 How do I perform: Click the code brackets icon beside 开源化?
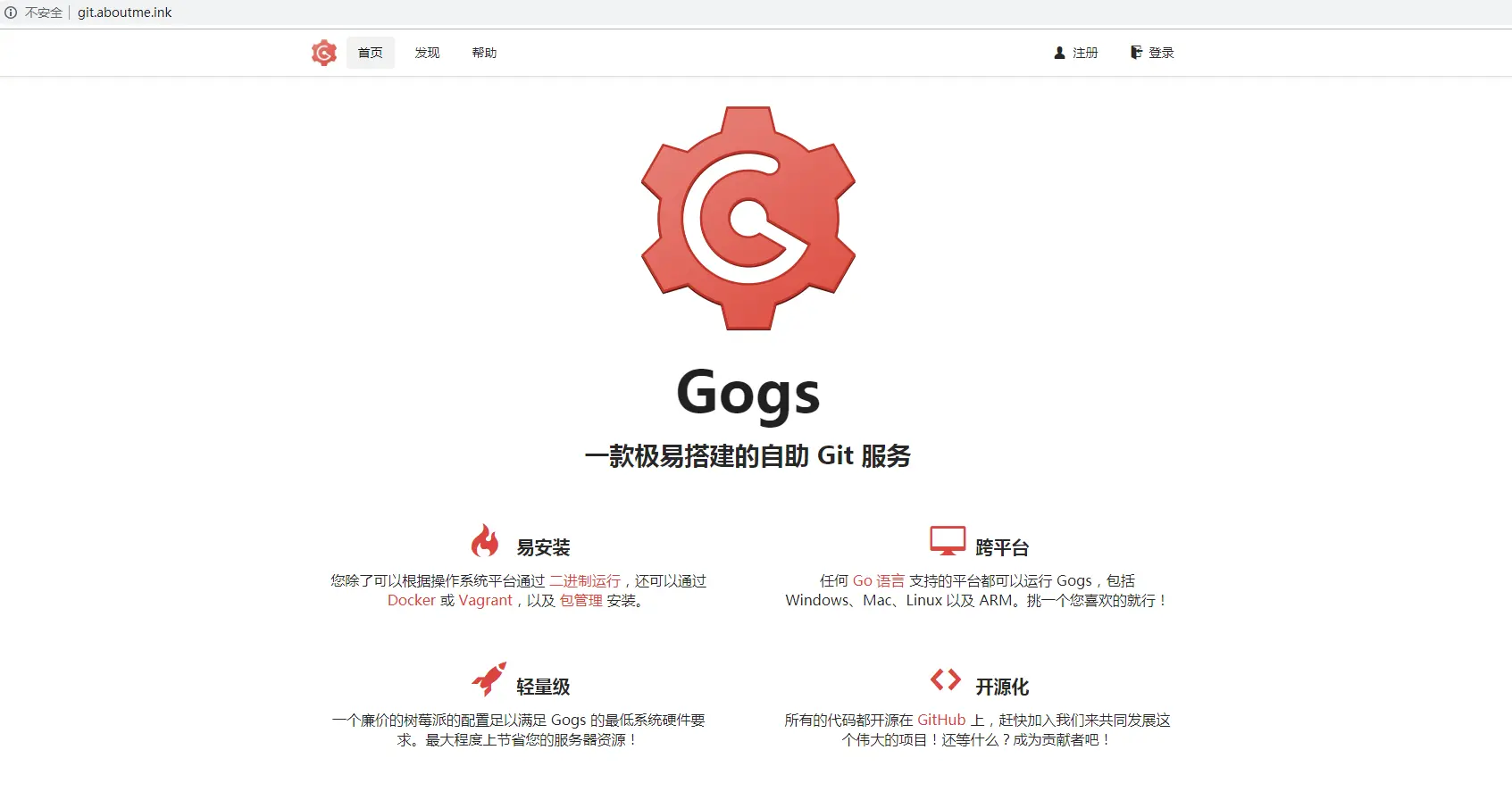click(946, 679)
